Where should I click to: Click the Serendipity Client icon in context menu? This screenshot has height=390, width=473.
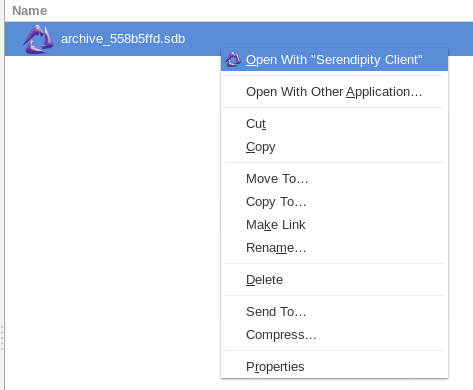tap(233, 60)
